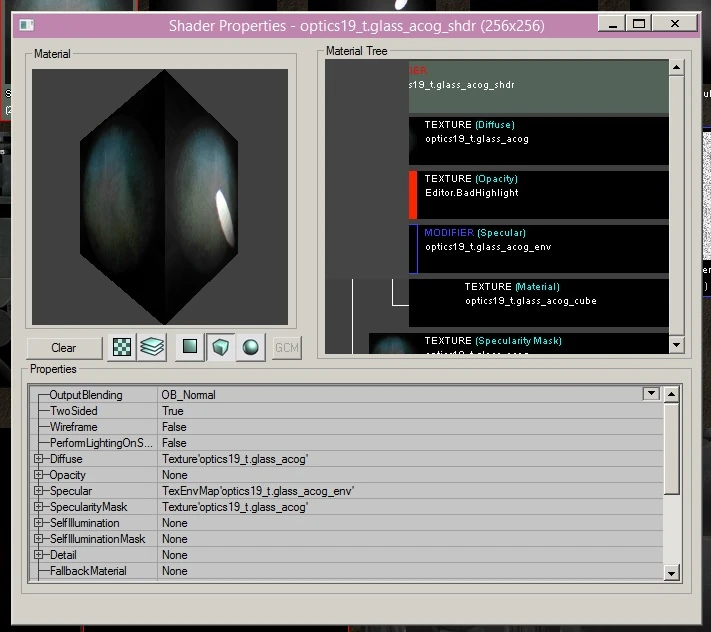Image resolution: width=711 pixels, height=632 pixels.
Task: Close the Shader Properties window
Action: pyautogui.click(x=675, y=23)
